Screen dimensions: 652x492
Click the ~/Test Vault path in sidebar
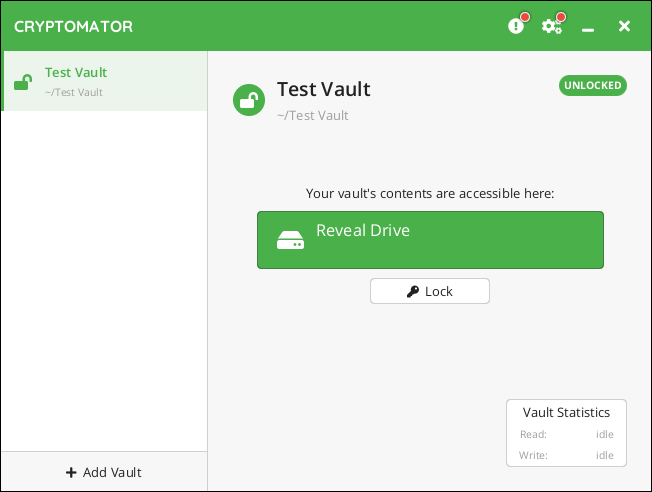point(74,92)
